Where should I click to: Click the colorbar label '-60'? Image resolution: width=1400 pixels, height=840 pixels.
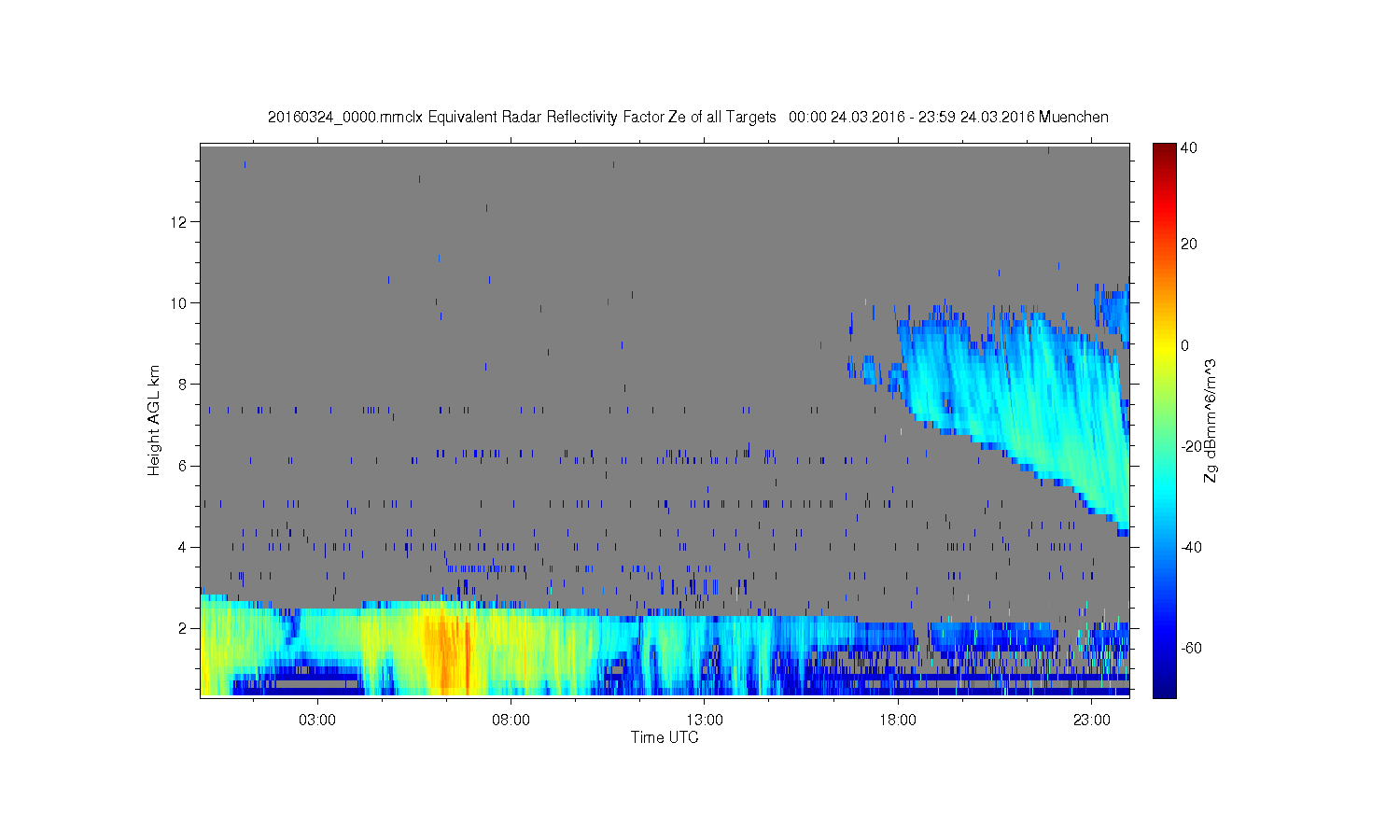pyautogui.click(x=1191, y=648)
